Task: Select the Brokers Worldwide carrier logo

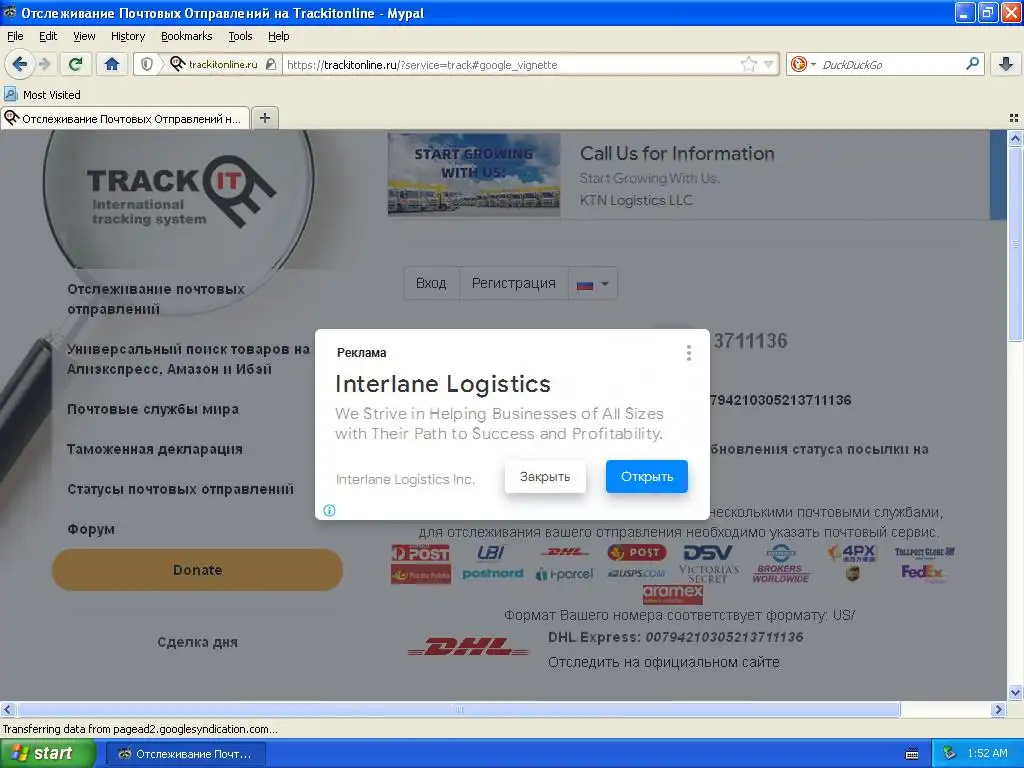Action: pyautogui.click(x=780, y=573)
